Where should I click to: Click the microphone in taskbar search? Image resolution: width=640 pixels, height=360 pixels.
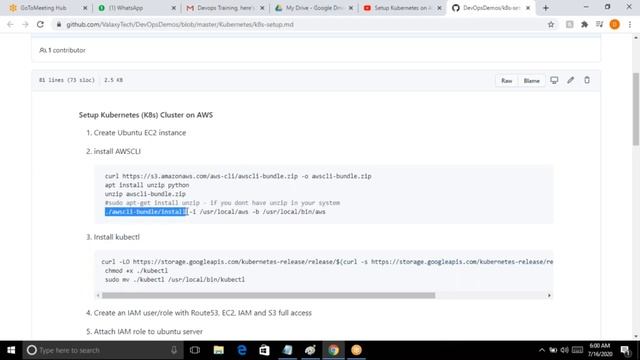click(174, 350)
